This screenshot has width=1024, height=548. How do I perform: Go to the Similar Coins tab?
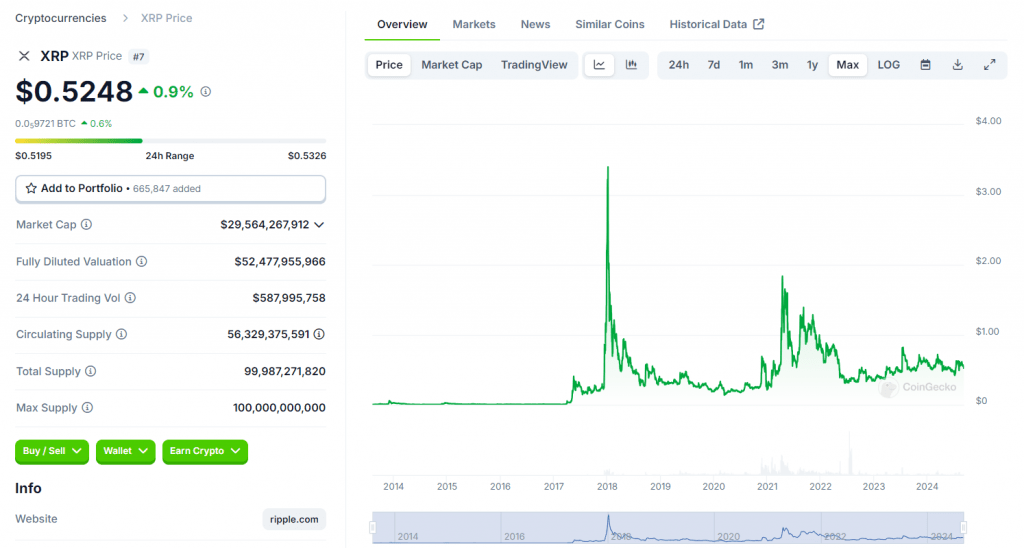pyautogui.click(x=609, y=24)
